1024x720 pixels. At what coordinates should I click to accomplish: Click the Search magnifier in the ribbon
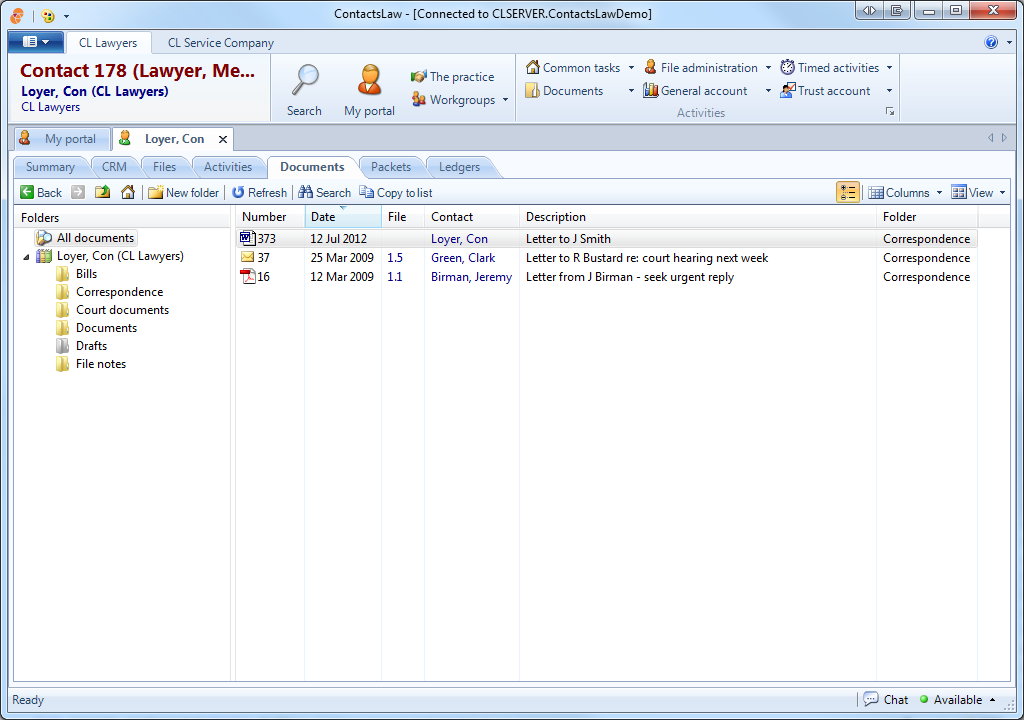pyautogui.click(x=304, y=90)
